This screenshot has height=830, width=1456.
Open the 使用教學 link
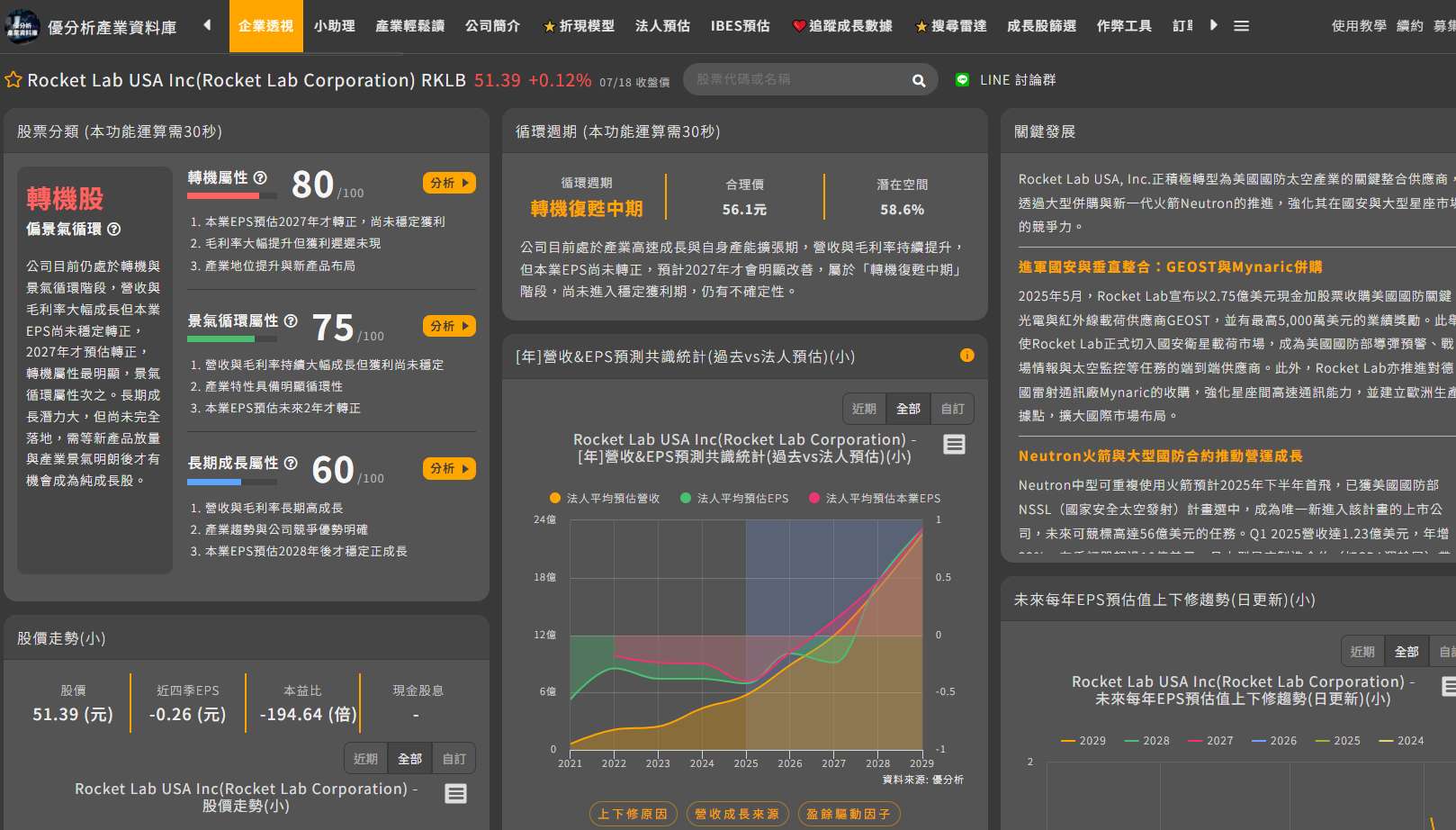click(x=1359, y=26)
